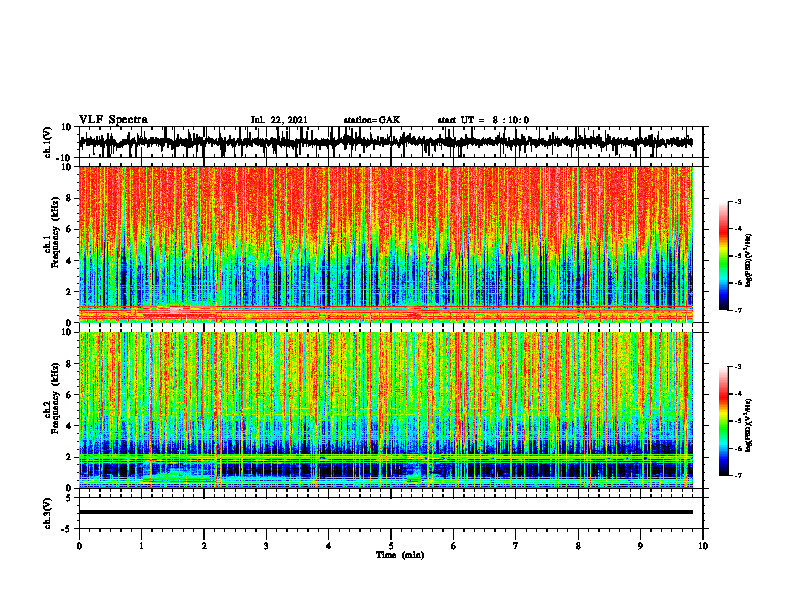Click the "station=GAK" header label
The height and width of the screenshot is (612, 792).
coord(372,120)
